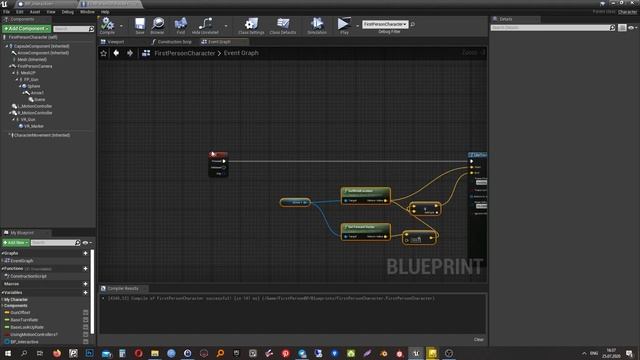Open the Asset menu
640x360 pixels.
[35, 12]
